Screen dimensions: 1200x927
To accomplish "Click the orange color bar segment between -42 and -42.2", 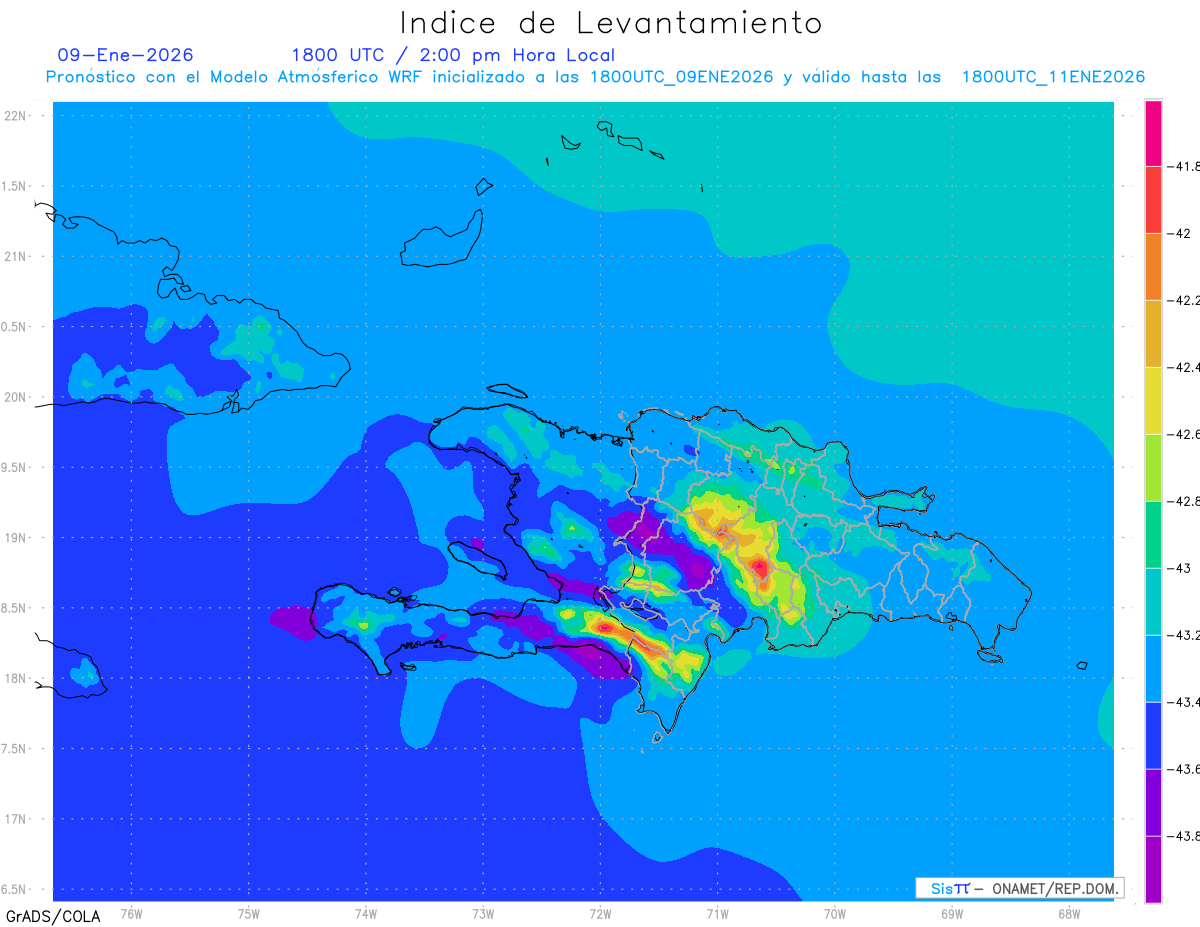I will [x=1153, y=267].
